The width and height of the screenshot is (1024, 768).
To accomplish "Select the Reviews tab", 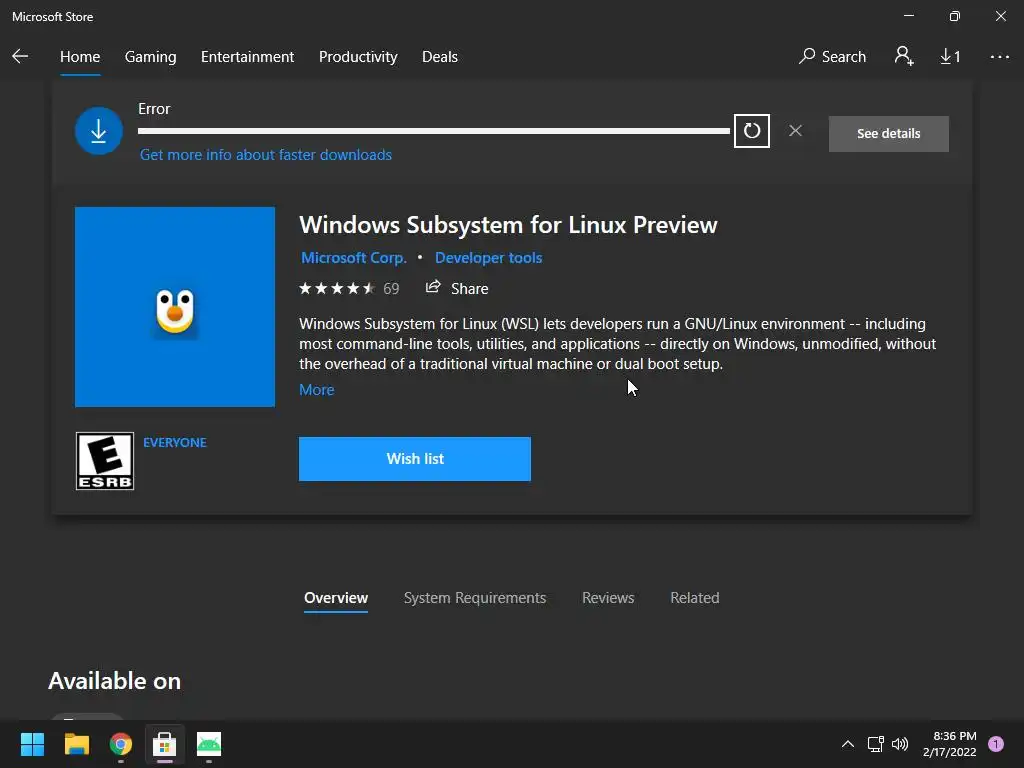I will tap(608, 598).
